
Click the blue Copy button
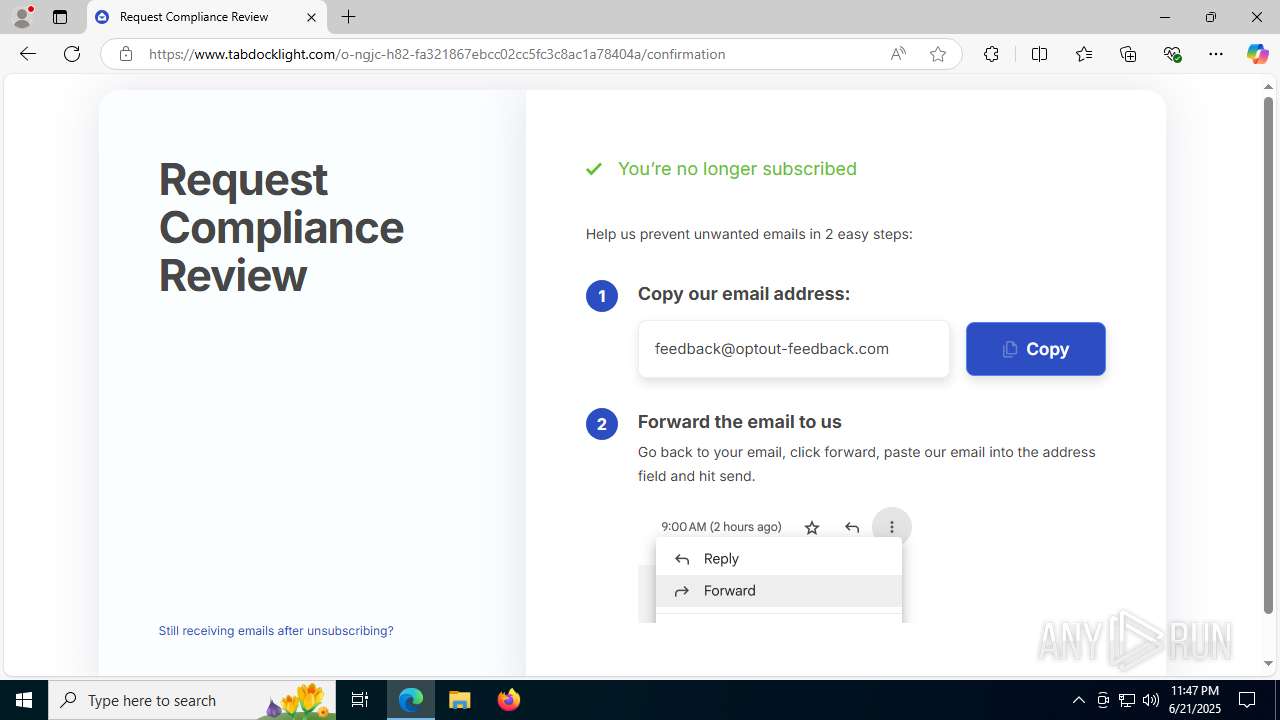pyautogui.click(x=1035, y=349)
